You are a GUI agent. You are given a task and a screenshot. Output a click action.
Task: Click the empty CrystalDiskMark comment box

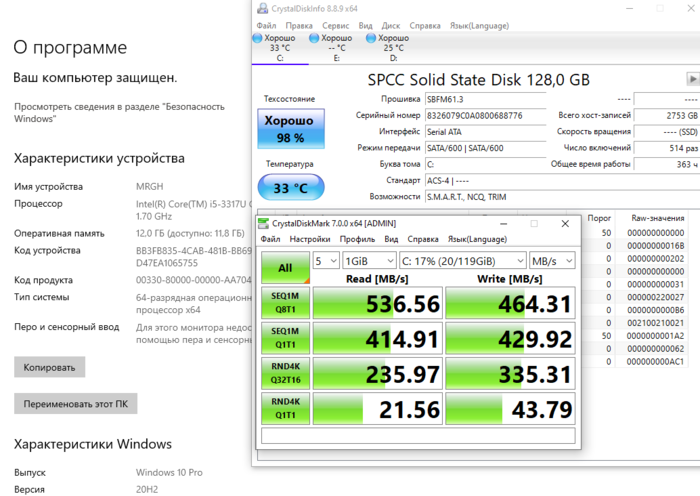click(x=418, y=435)
